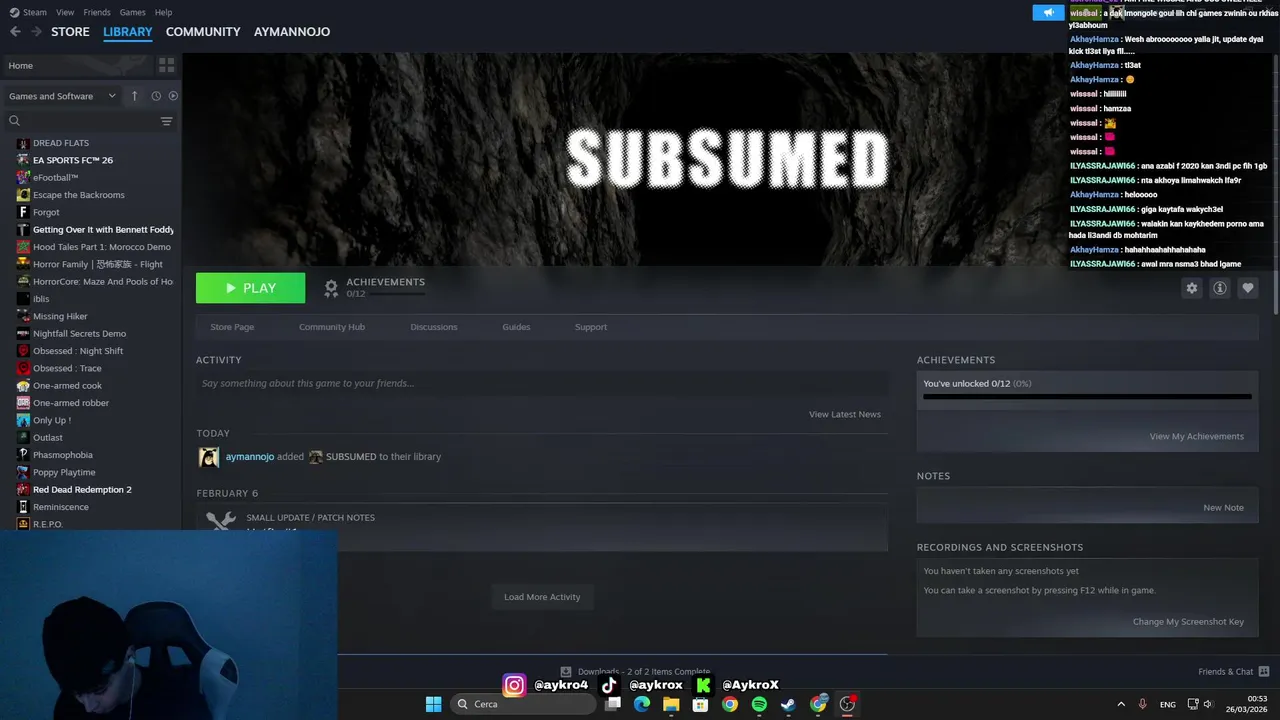Go forward with the navigation arrow

[x=36, y=32]
